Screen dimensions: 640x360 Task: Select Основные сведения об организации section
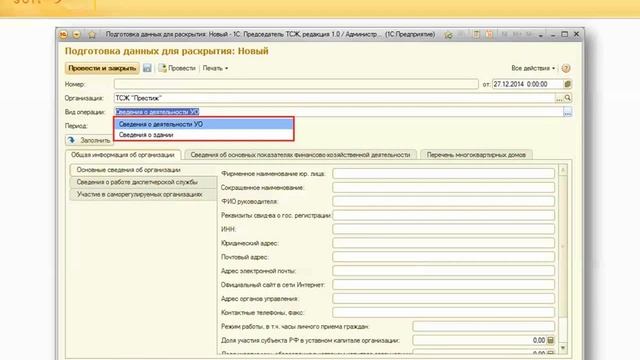(143, 170)
